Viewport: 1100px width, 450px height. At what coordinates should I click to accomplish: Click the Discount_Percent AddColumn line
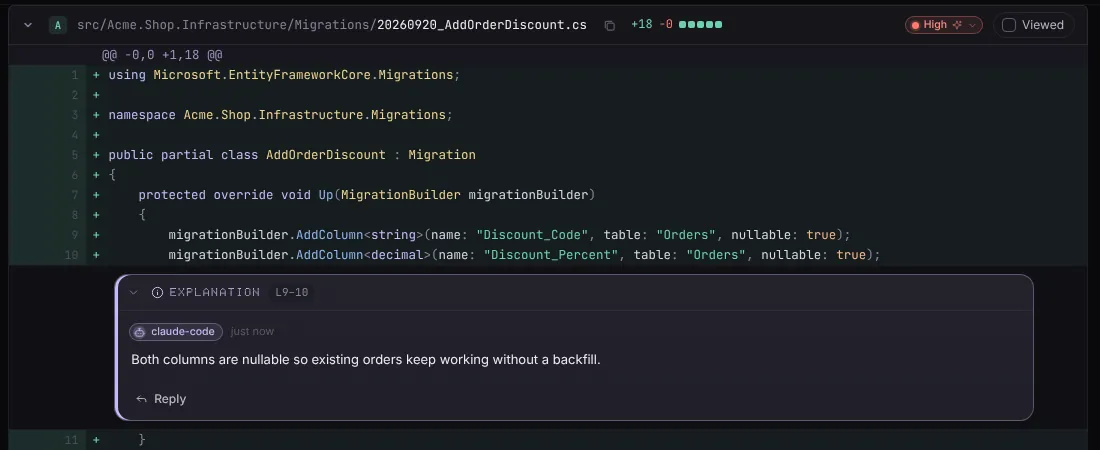coord(524,255)
